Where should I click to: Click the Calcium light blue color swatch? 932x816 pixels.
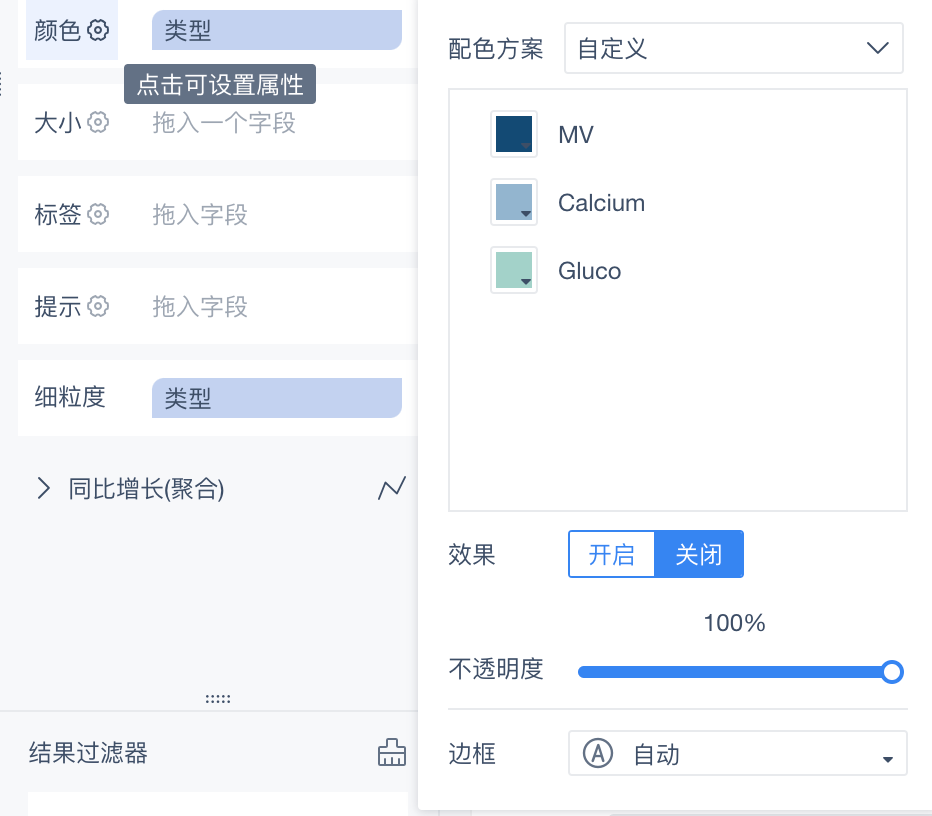[x=514, y=202]
